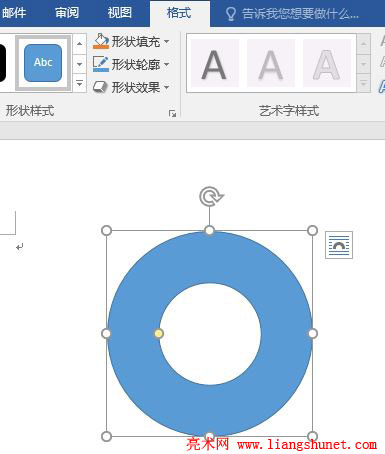This screenshot has width=385, height=454.
Task: Click the top-middle sizing handle
Action: coord(209,230)
